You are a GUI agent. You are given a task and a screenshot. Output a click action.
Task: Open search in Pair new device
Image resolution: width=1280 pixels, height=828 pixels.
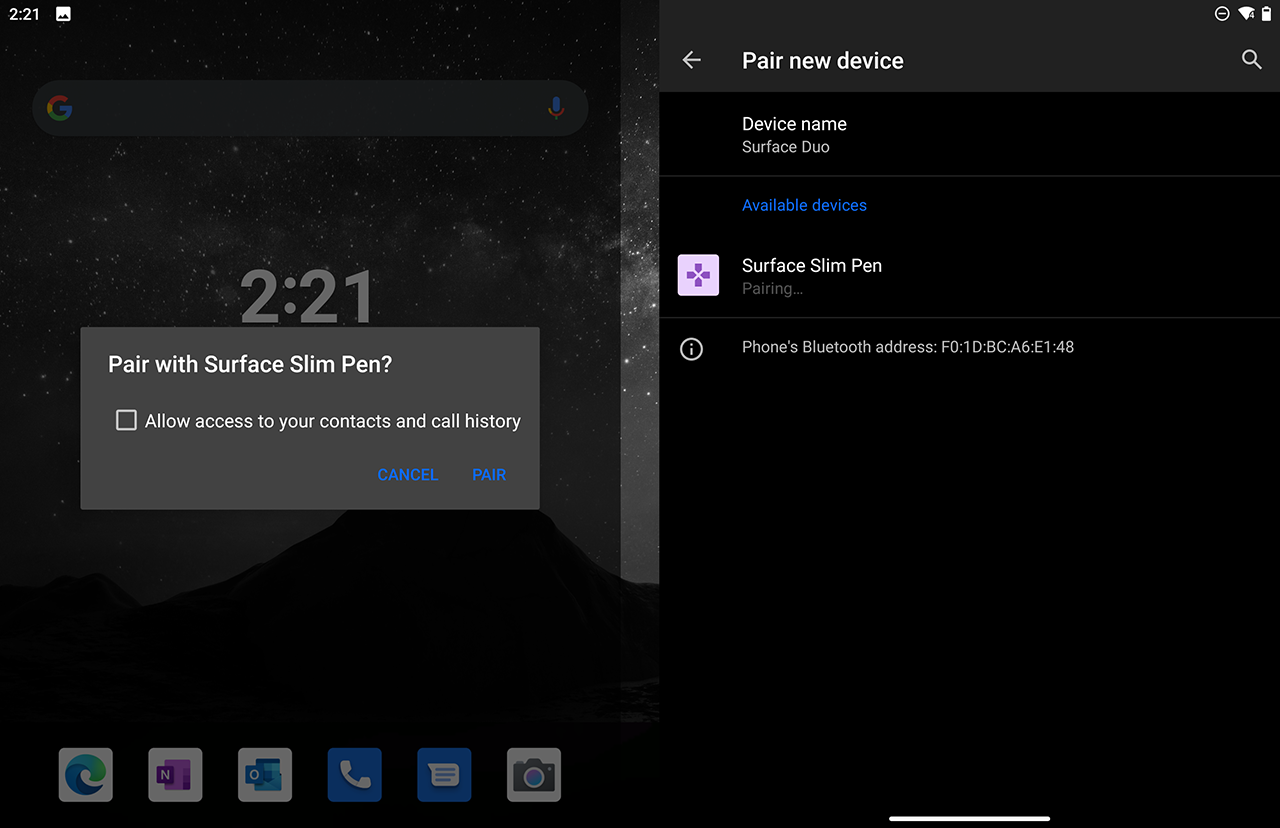point(1252,60)
